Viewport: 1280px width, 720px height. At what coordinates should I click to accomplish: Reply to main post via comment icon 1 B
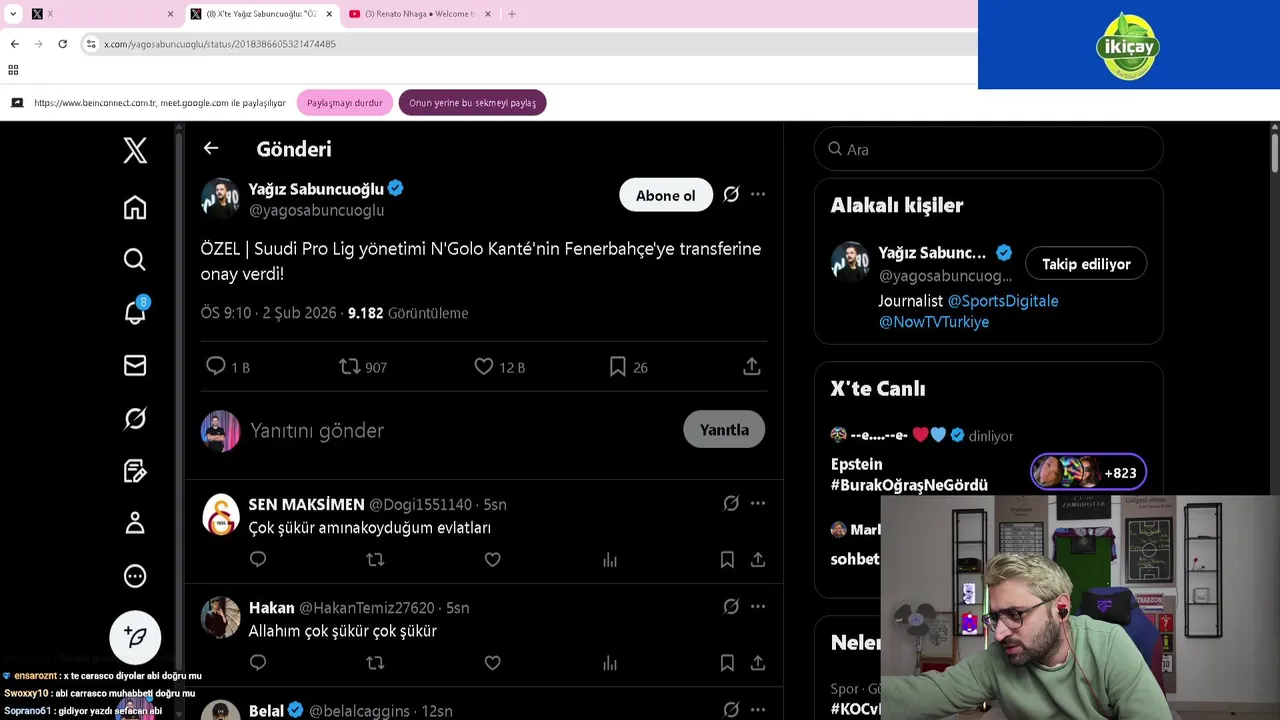[227, 367]
